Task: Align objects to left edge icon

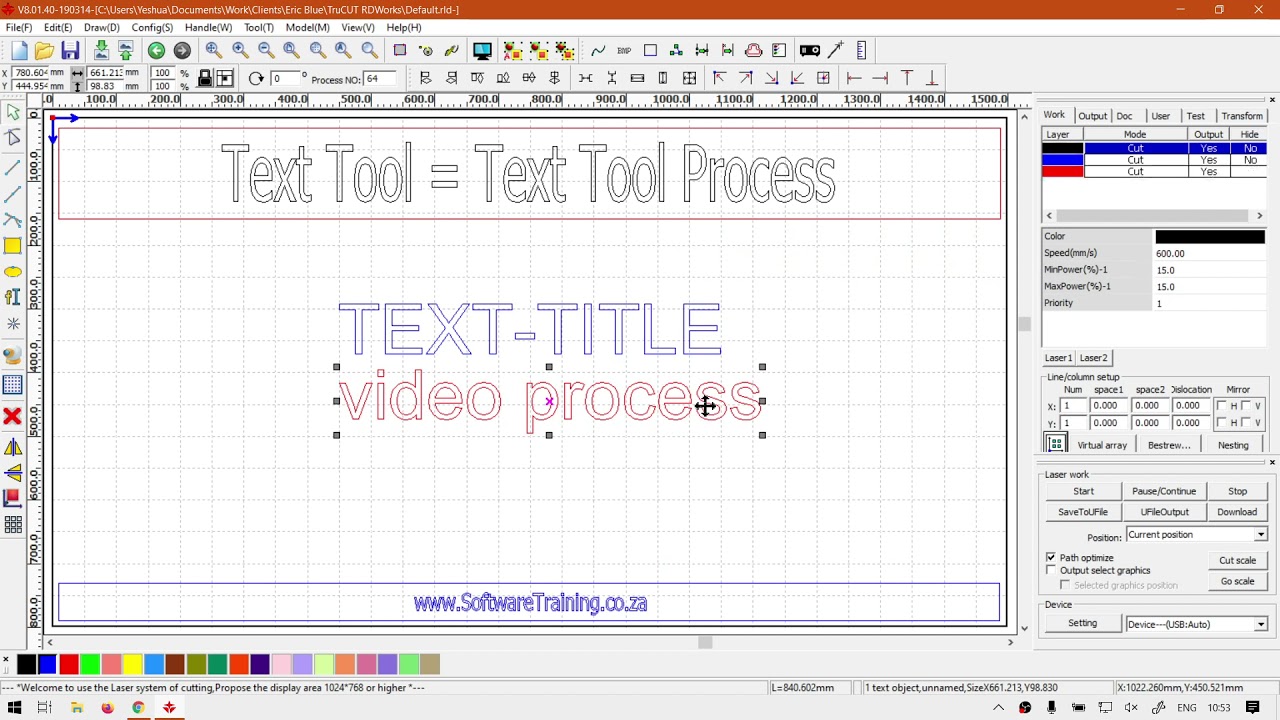Action: [x=425, y=78]
